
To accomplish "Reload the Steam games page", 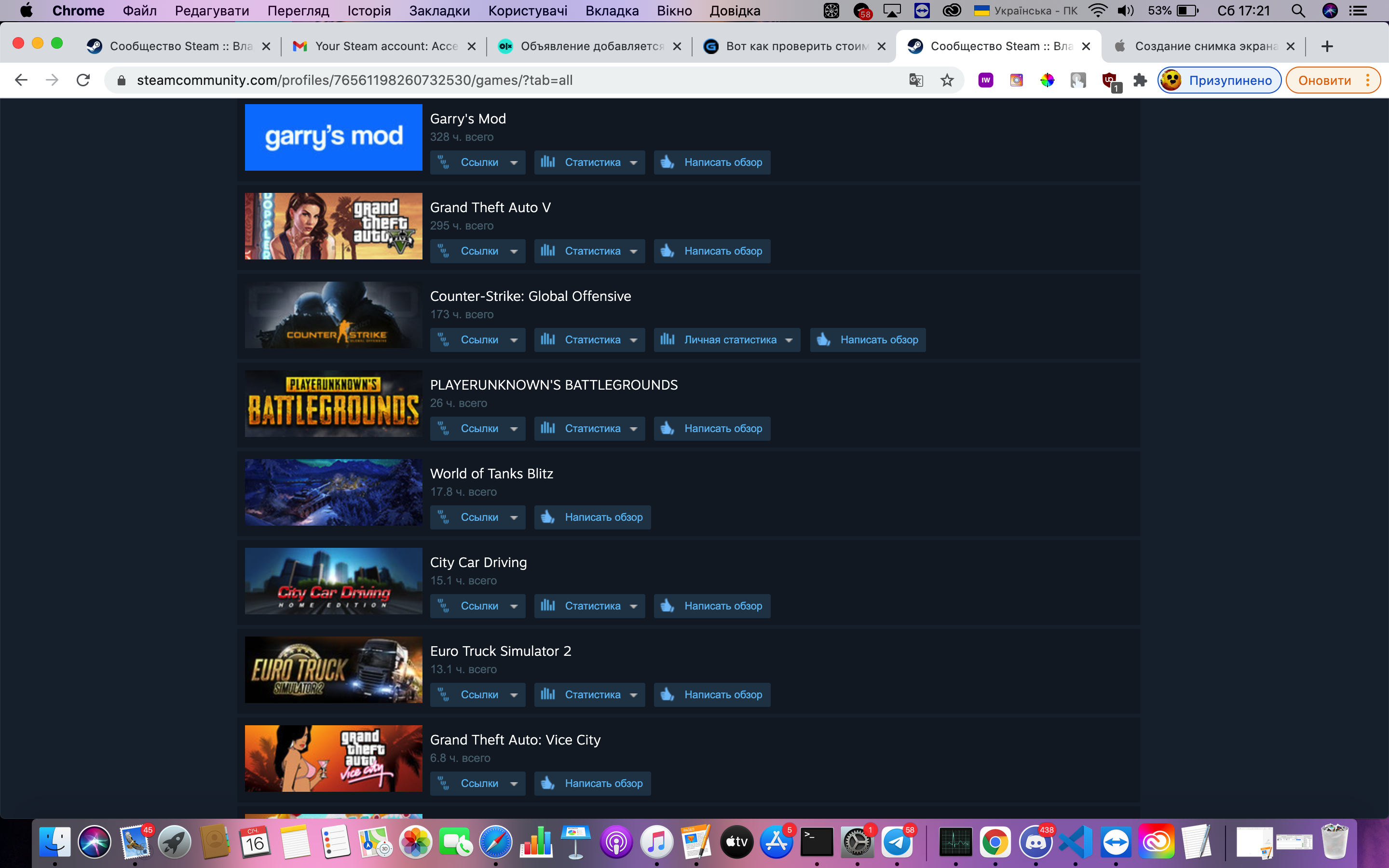I will click(83, 81).
